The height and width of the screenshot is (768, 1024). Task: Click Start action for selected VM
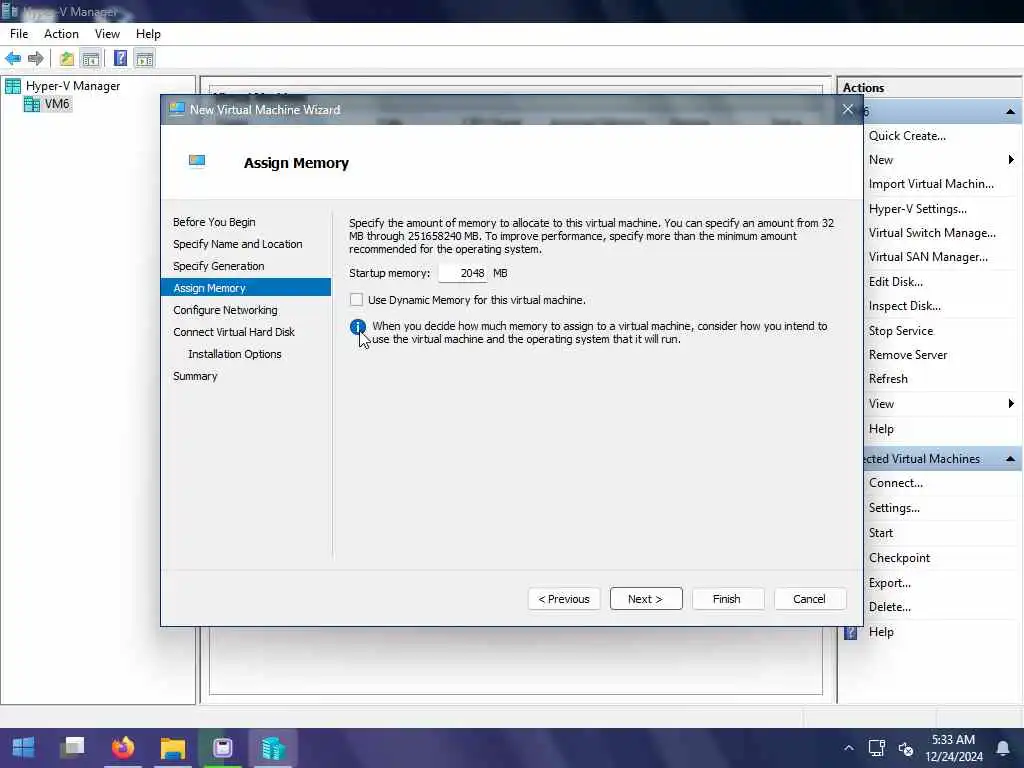(x=881, y=533)
